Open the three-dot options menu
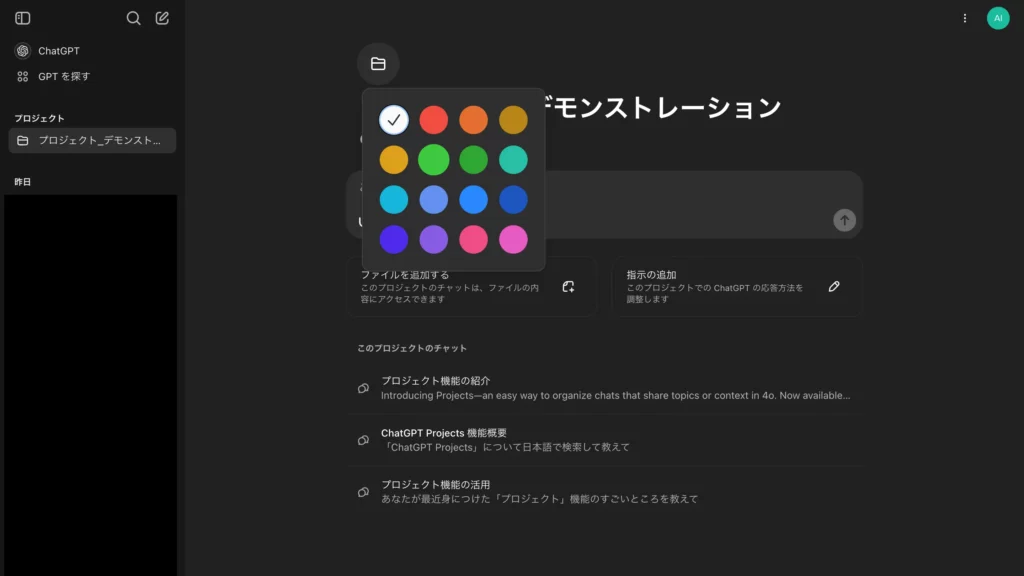 tap(964, 18)
